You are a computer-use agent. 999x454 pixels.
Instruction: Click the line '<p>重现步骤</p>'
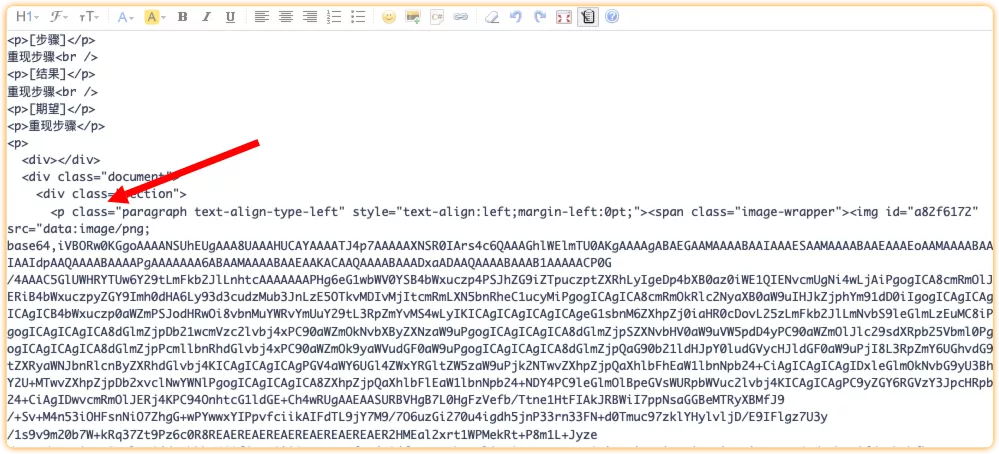pos(56,126)
